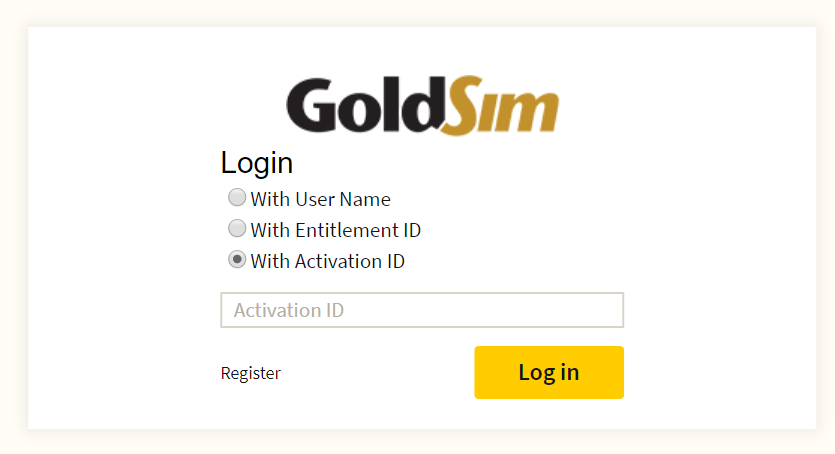Click the word "Name" in the first option

[365, 199]
